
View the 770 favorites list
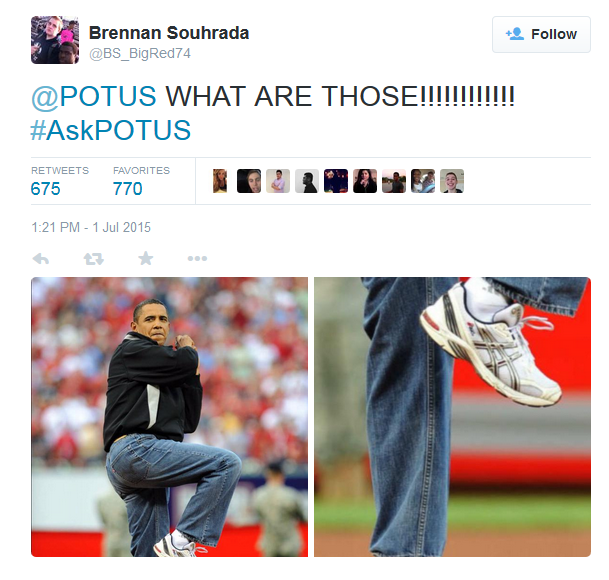click(x=141, y=181)
